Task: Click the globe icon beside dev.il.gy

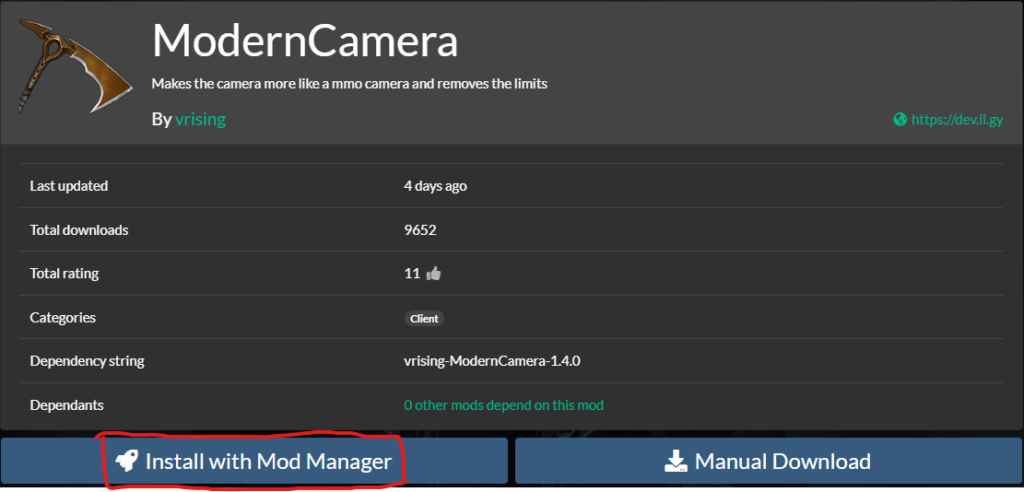Action: tap(900, 120)
